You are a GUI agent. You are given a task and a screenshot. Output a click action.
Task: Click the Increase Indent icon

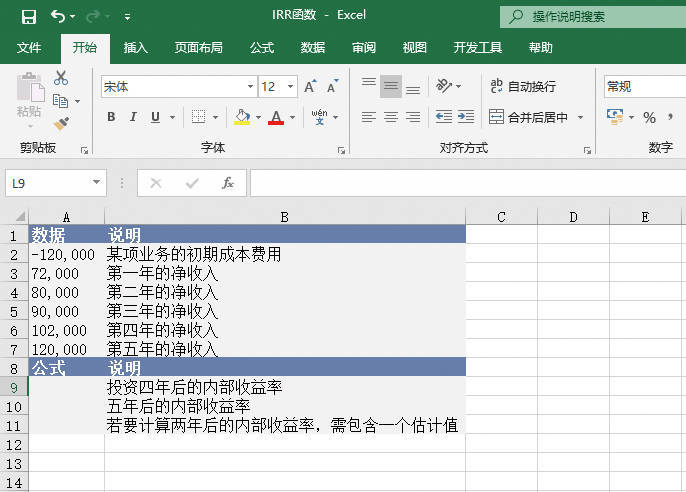465,117
